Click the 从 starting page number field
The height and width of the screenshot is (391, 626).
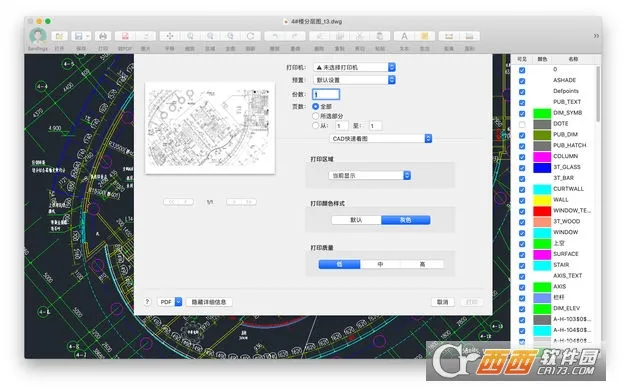[x=342, y=126]
